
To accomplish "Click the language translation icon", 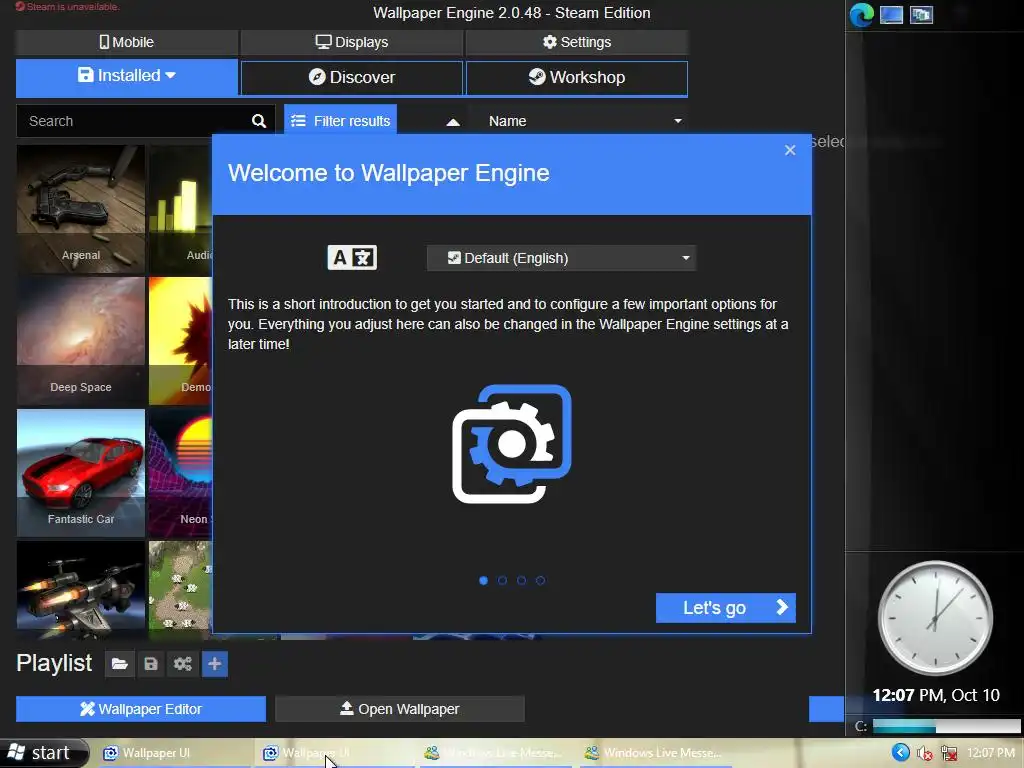I will point(352,258).
